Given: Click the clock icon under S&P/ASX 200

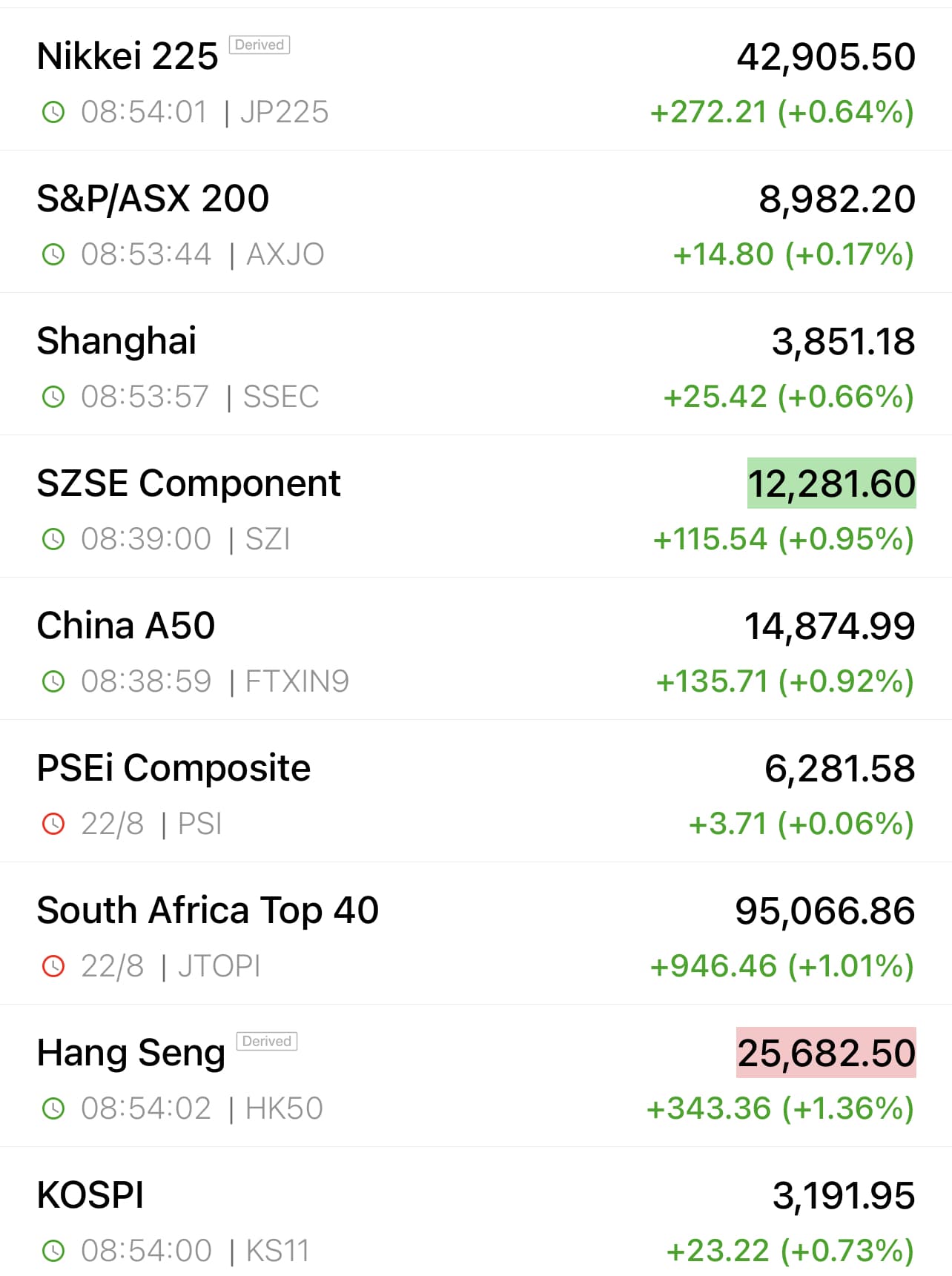Looking at the screenshot, I should click(53, 254).
